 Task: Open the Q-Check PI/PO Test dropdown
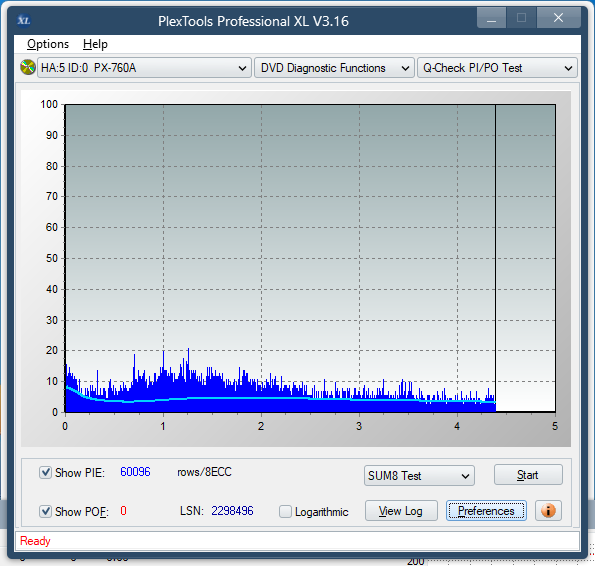pos(497,68)
